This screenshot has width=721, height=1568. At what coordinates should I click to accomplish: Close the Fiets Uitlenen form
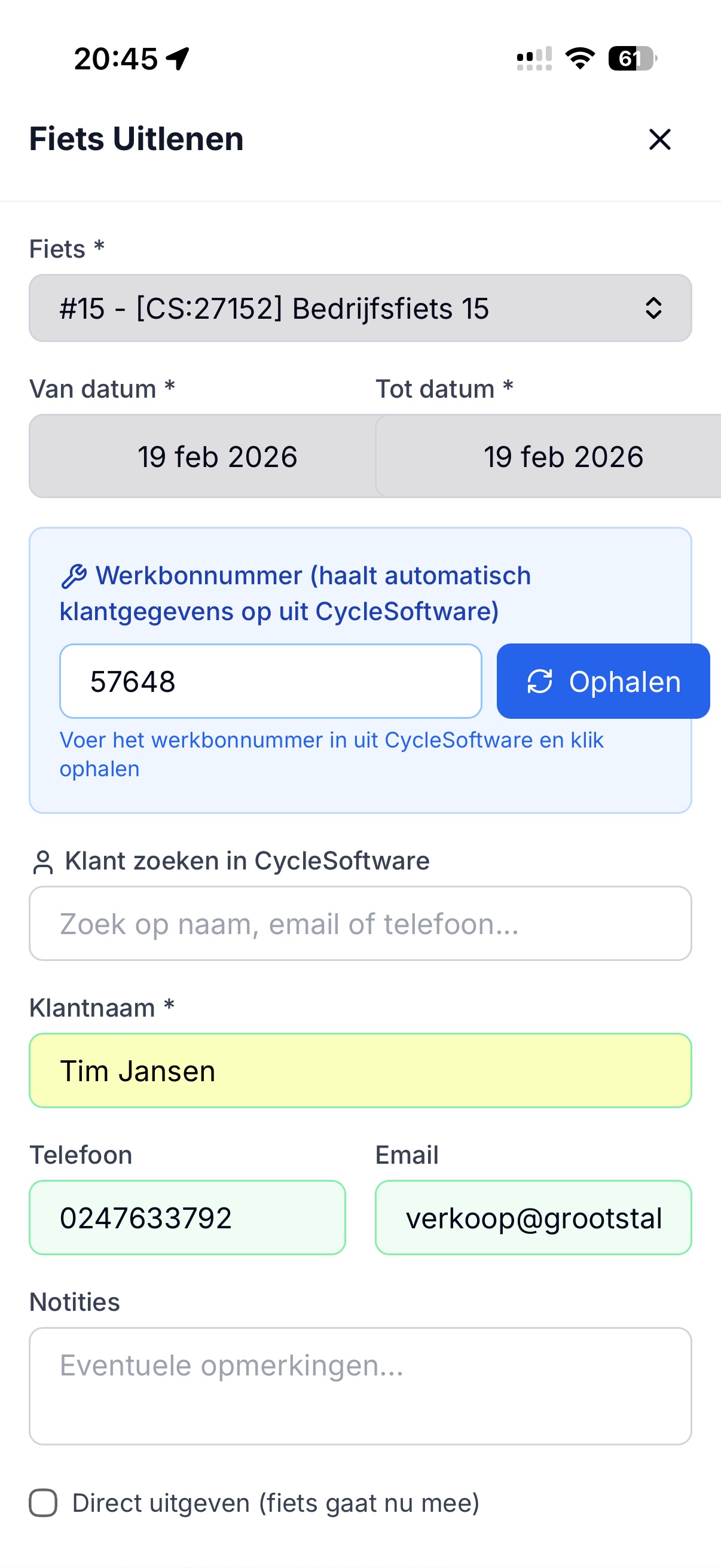click(661, 139)
